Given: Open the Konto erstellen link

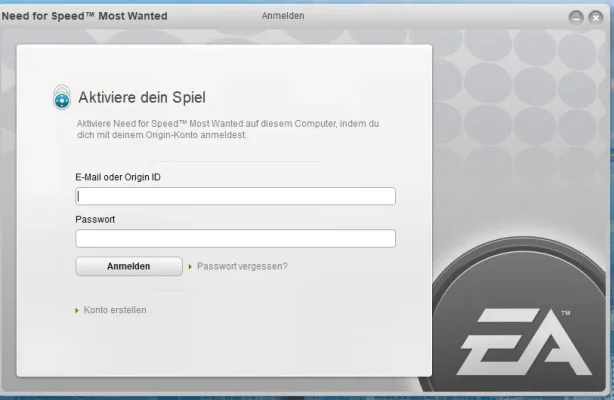Looking at the screenshot, I should point(115,310).
